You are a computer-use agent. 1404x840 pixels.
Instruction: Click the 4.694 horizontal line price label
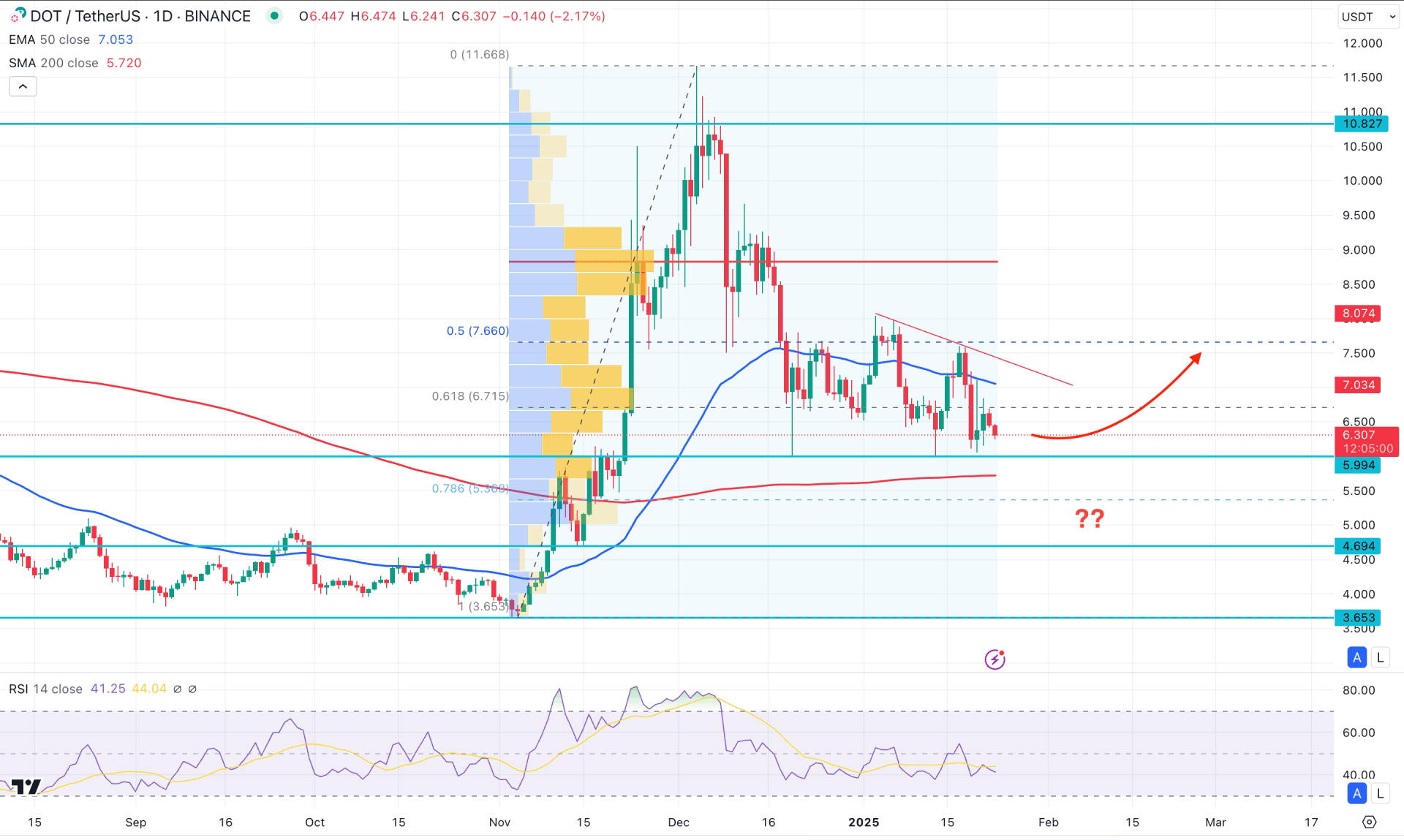(x=1358, y=546)
